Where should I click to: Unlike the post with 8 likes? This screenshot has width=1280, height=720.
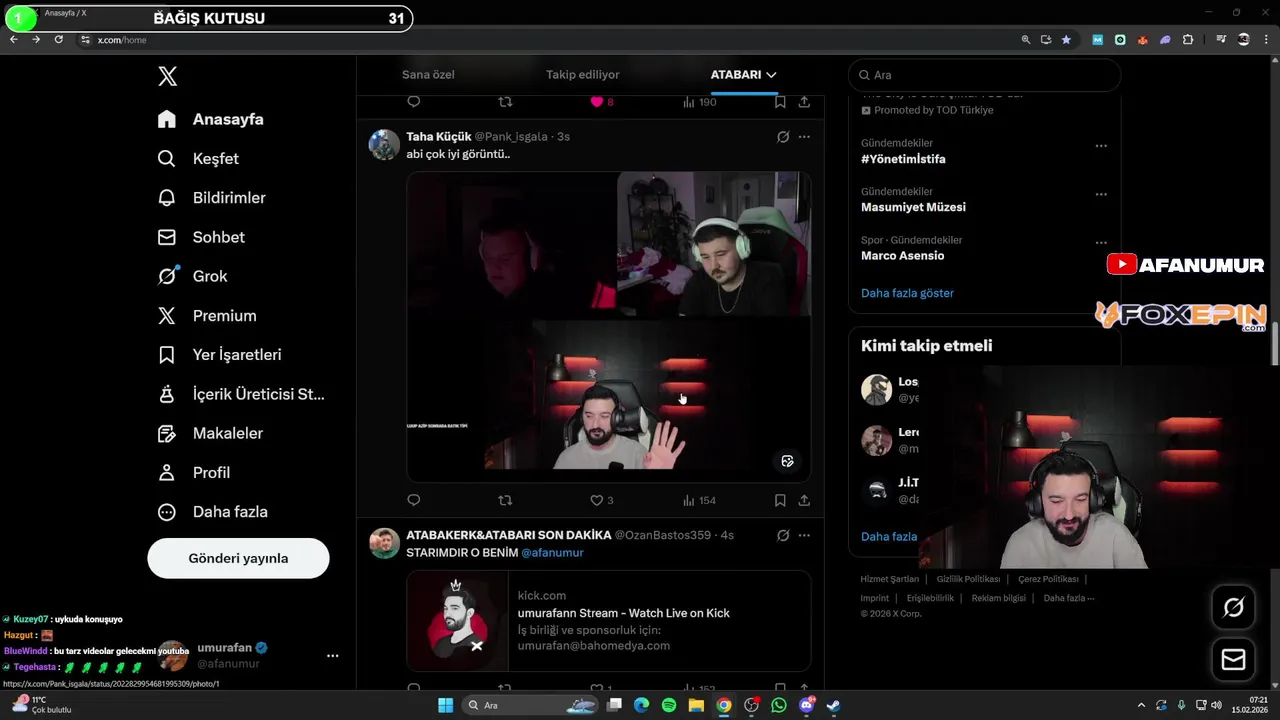601,102
